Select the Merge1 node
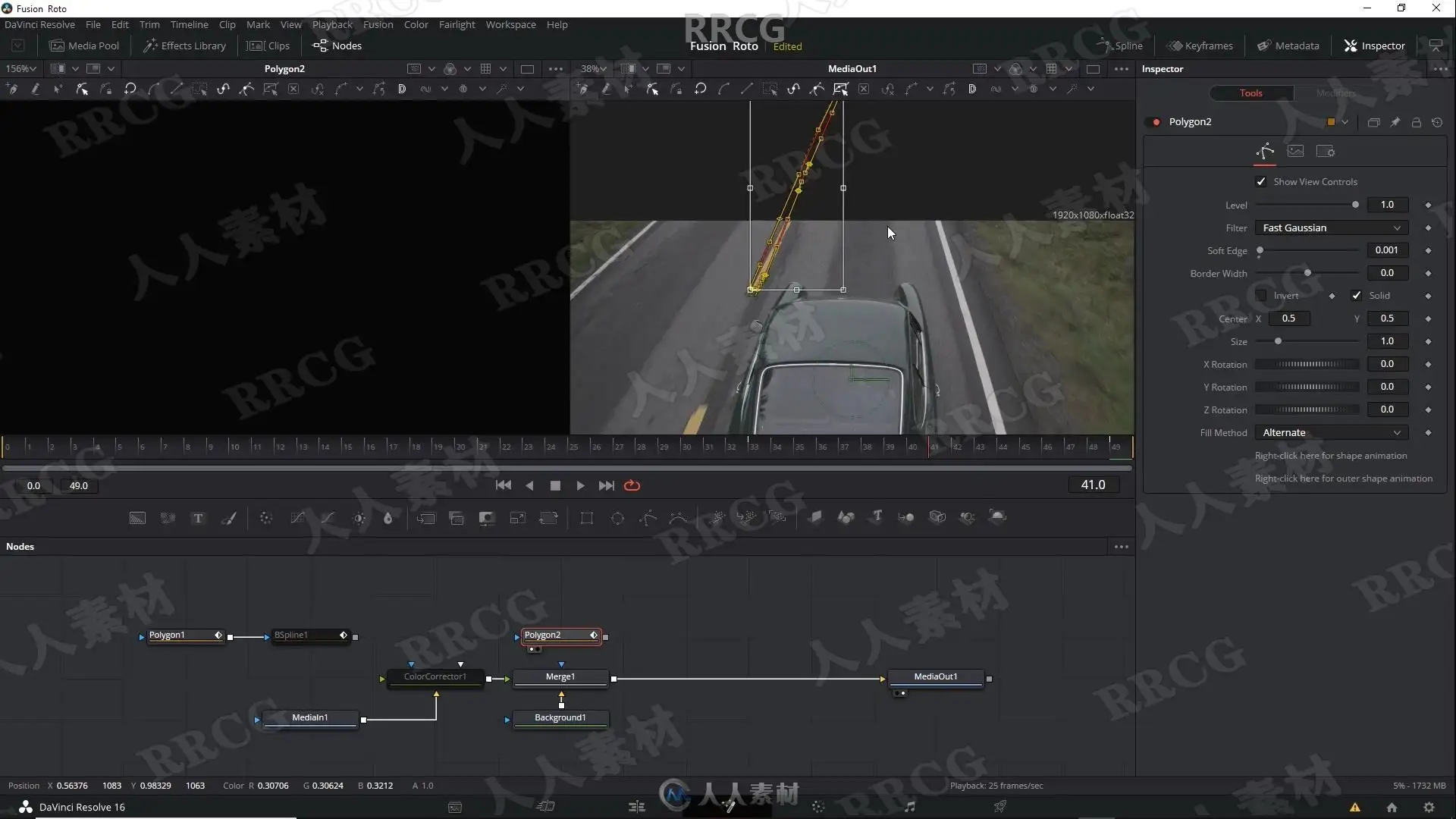Image resolution: width=1456 pixels, height=819 pixels. [x=560, y=676]
